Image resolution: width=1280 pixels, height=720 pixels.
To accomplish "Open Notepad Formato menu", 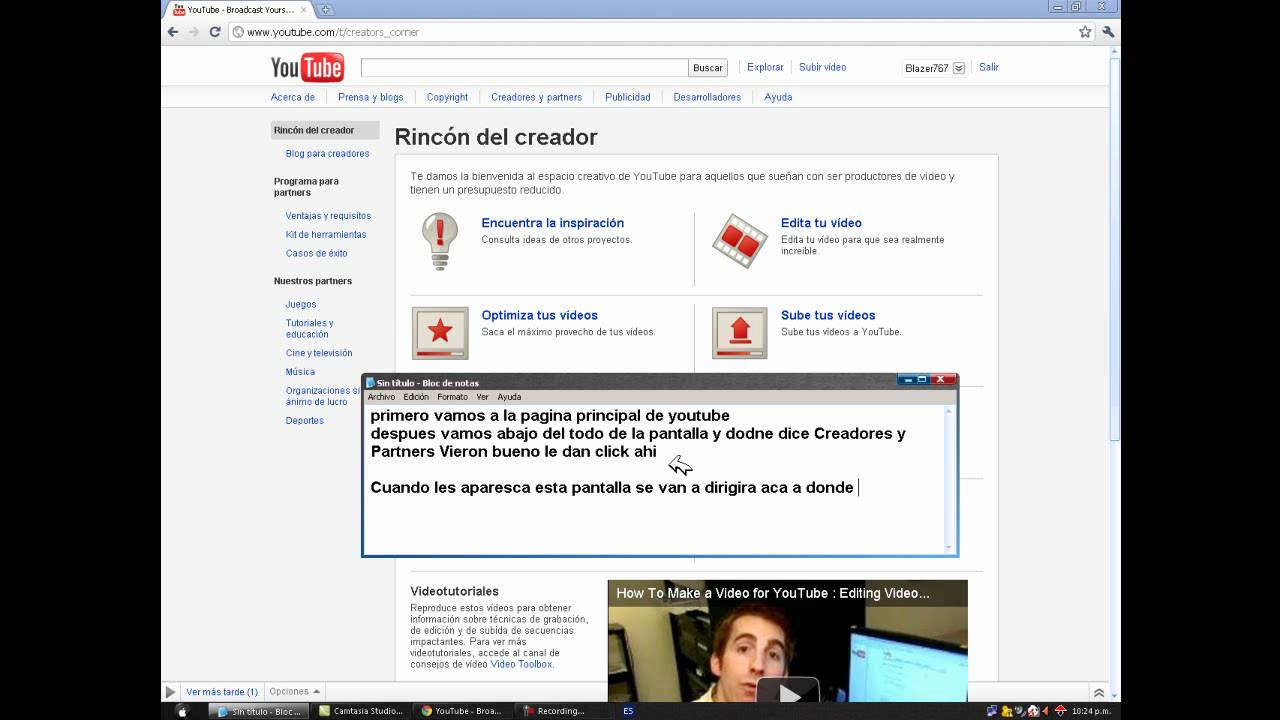I will pyautogui.click(x=452, y=397).
